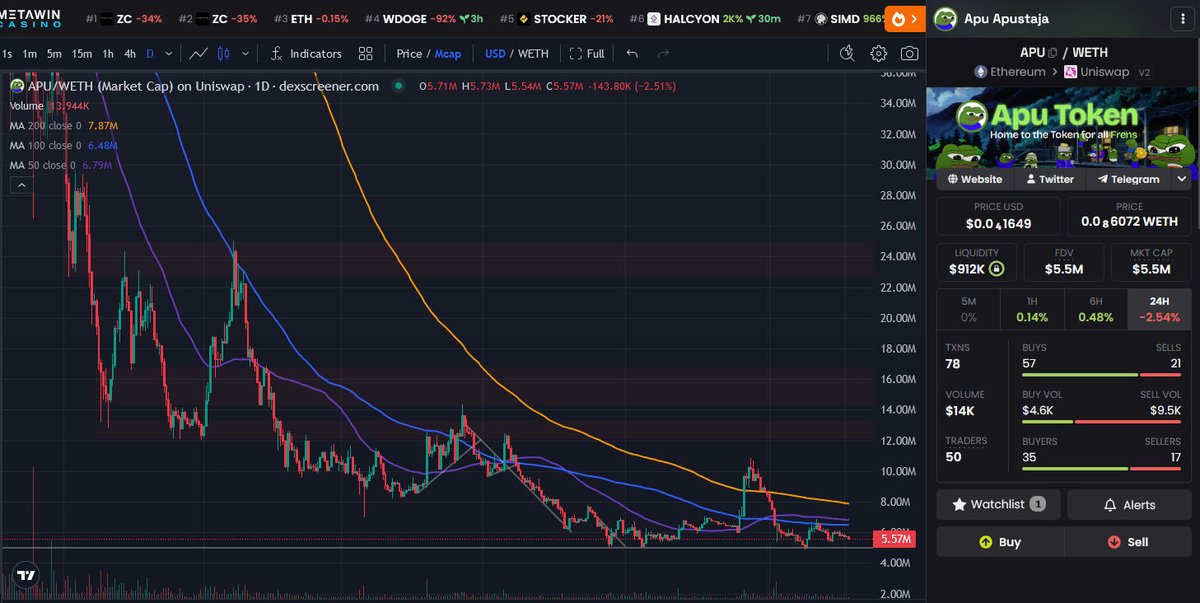The image size is (1200, 603).
Task: Click the Metawin Casino ad logo
Action: (x=33, y=18)
